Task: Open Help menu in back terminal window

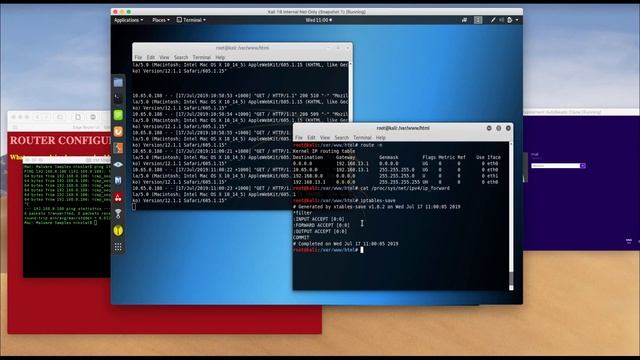Action: pyautogui.click(x=220, y=58)
